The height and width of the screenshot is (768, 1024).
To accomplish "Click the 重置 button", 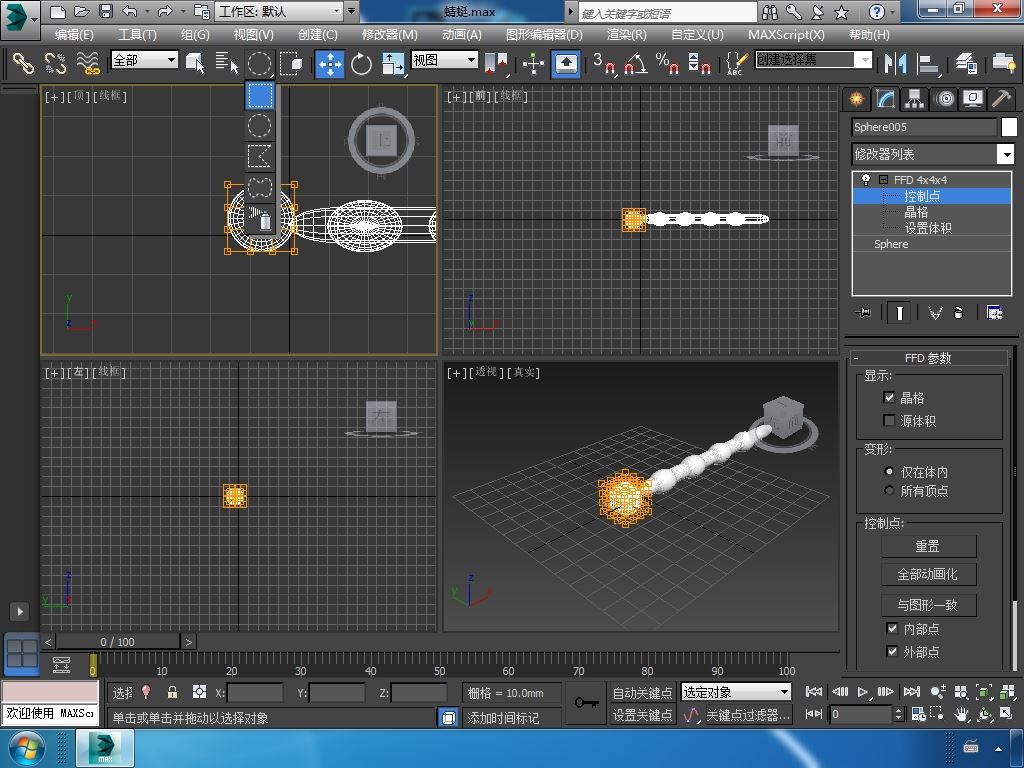I will [x=927, y=546].
